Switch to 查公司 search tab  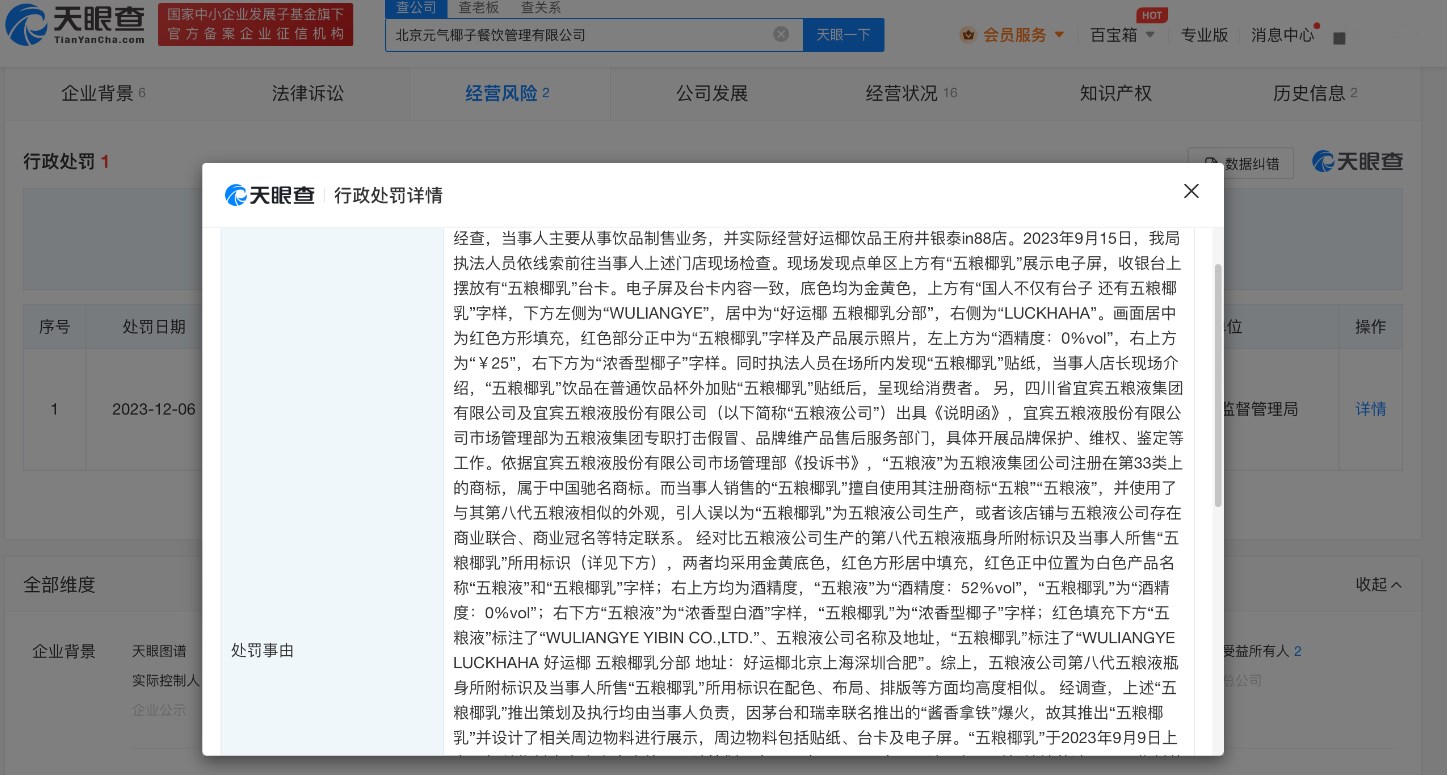tap(416, 8)
